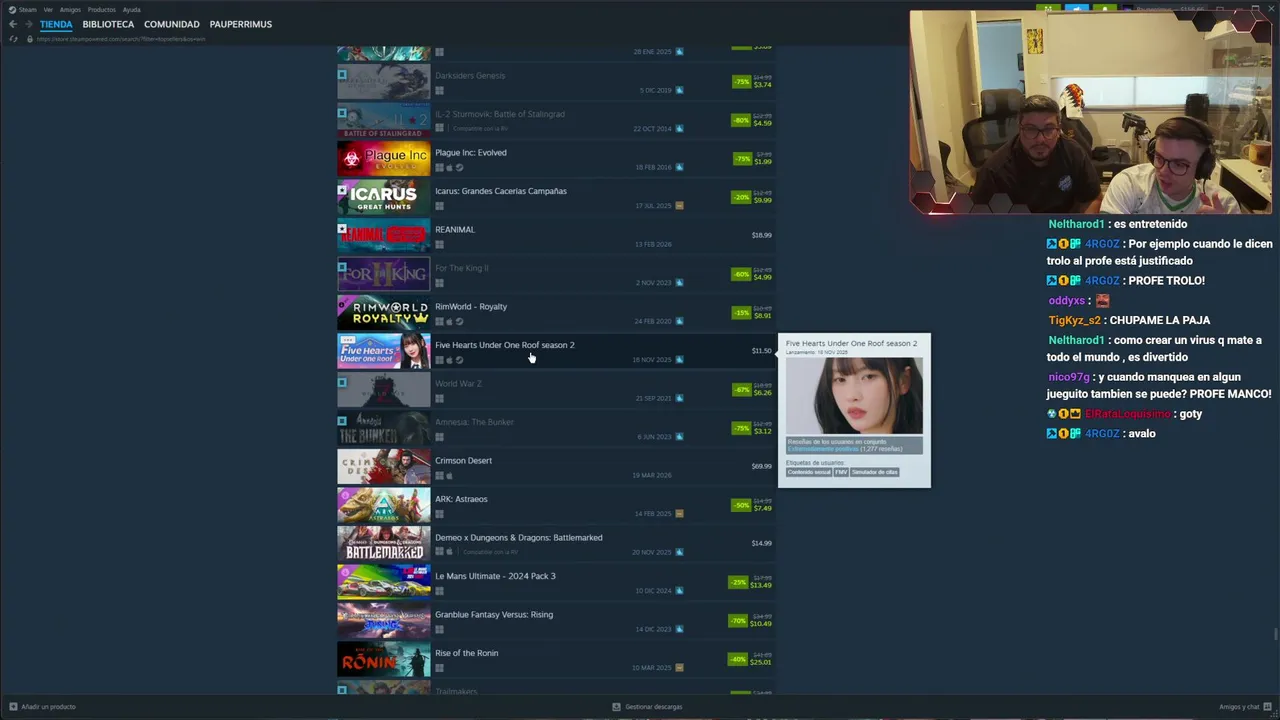The image size is (1280, 720).
Task: Switch to the TIENDA tab
Action: [56, 24]
